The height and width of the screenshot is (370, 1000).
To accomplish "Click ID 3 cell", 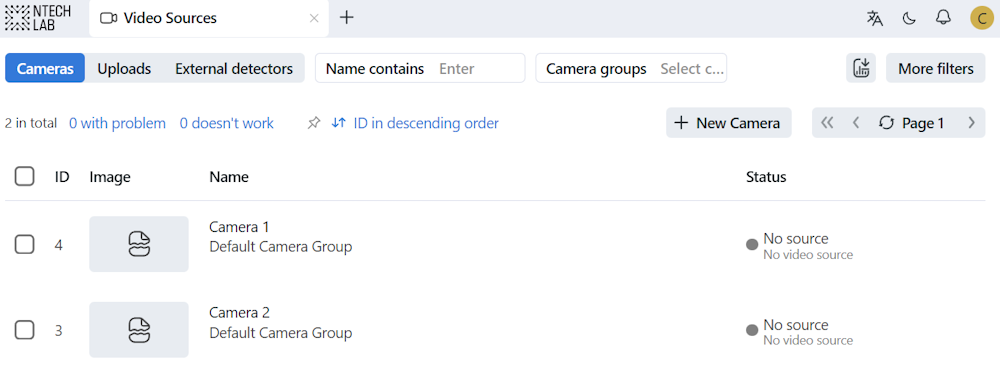I will (x=59, y=330).
